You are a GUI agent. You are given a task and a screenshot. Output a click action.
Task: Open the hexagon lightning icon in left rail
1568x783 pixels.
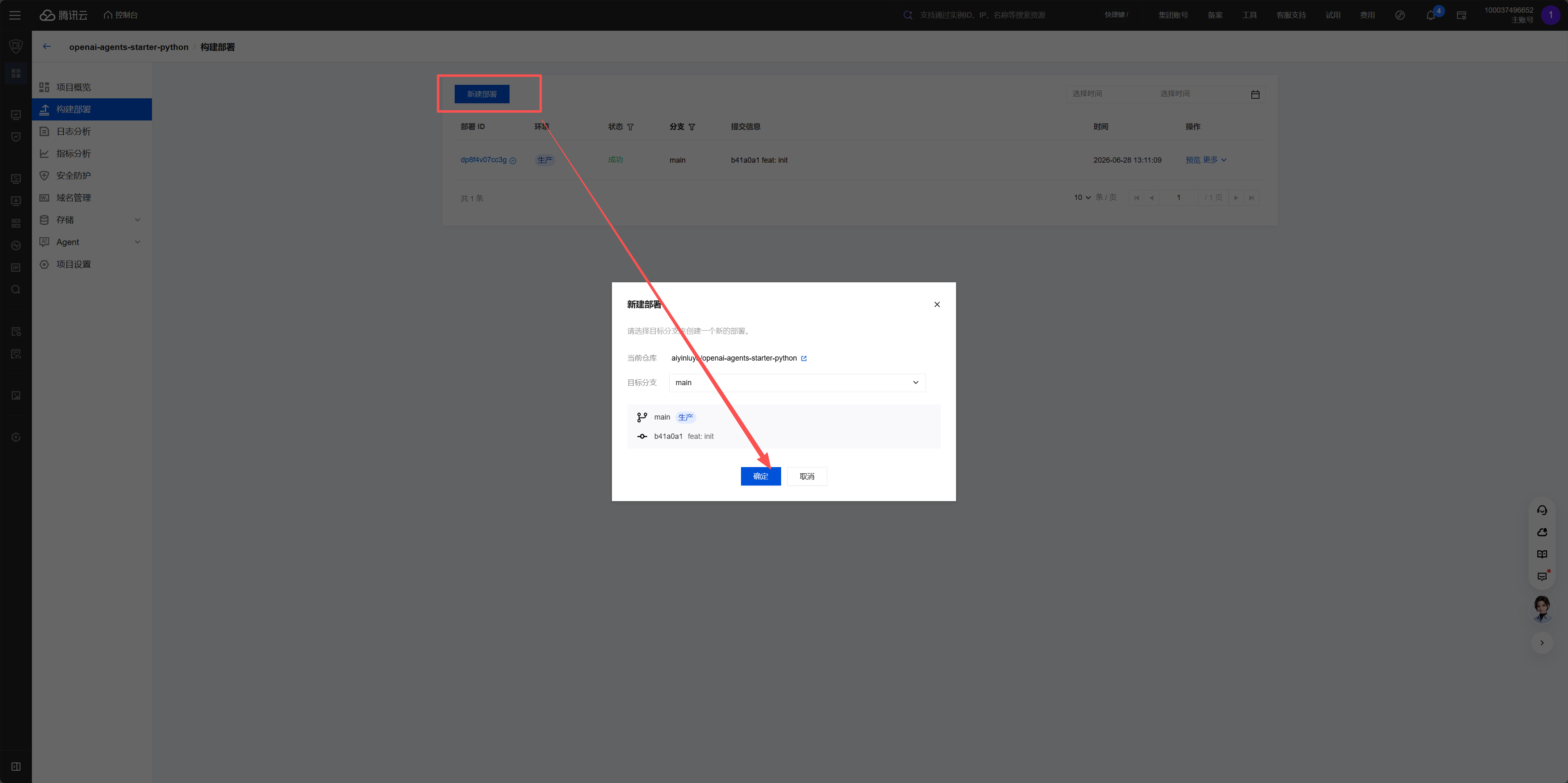point(16,437)
